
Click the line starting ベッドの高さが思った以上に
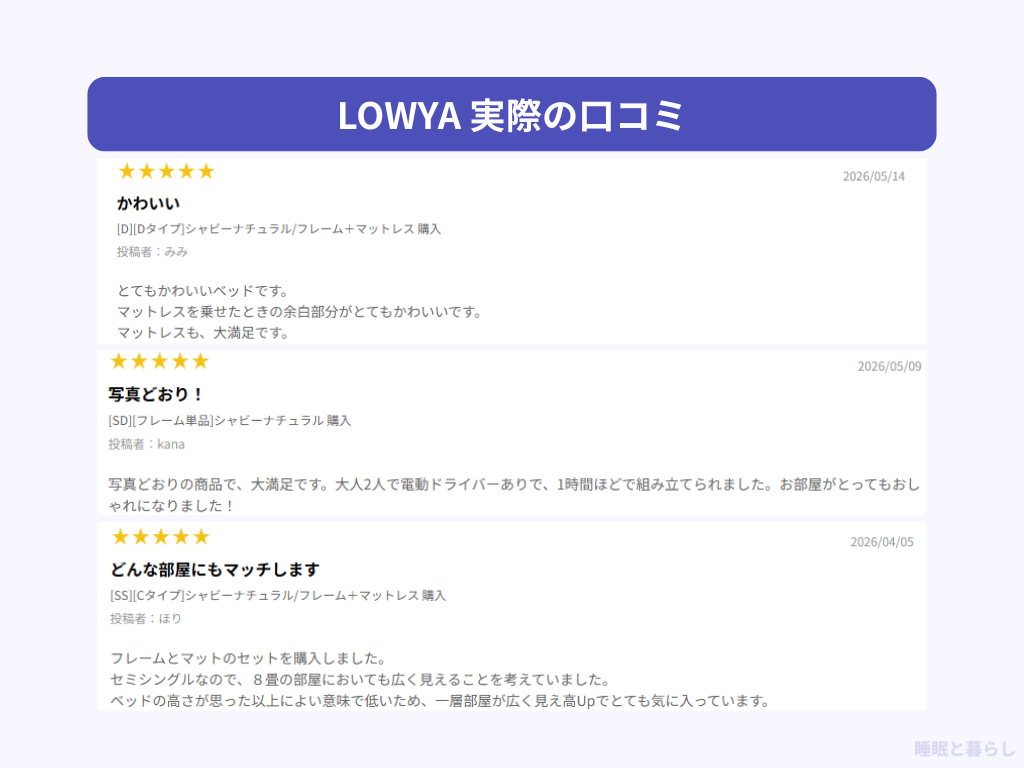(x=440, y=701)
